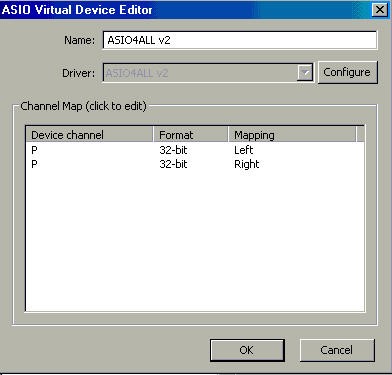Close the ASIO Virtual Device Editor window
Screen dimensions: 392x375
[380, 10]
